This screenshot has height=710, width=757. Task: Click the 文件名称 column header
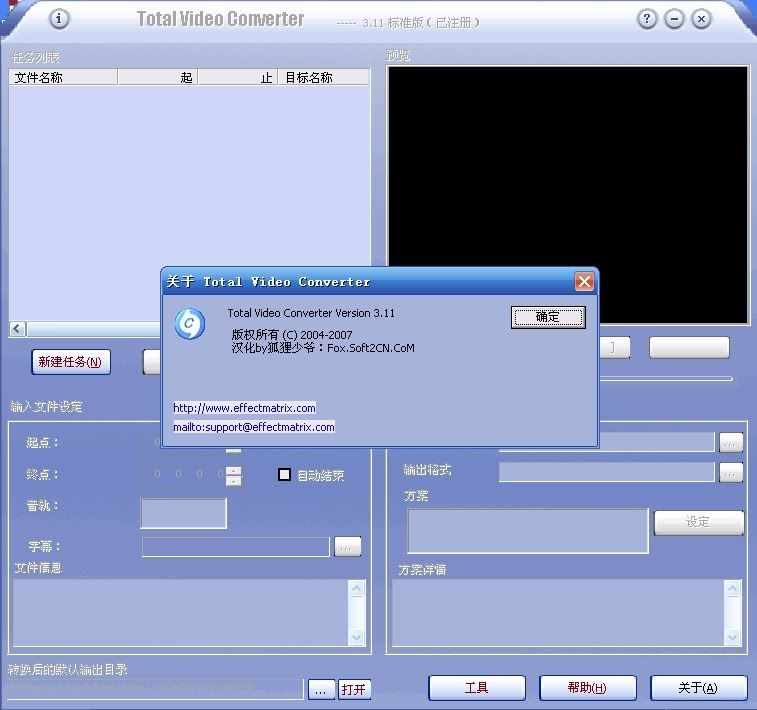coord(63,77)
